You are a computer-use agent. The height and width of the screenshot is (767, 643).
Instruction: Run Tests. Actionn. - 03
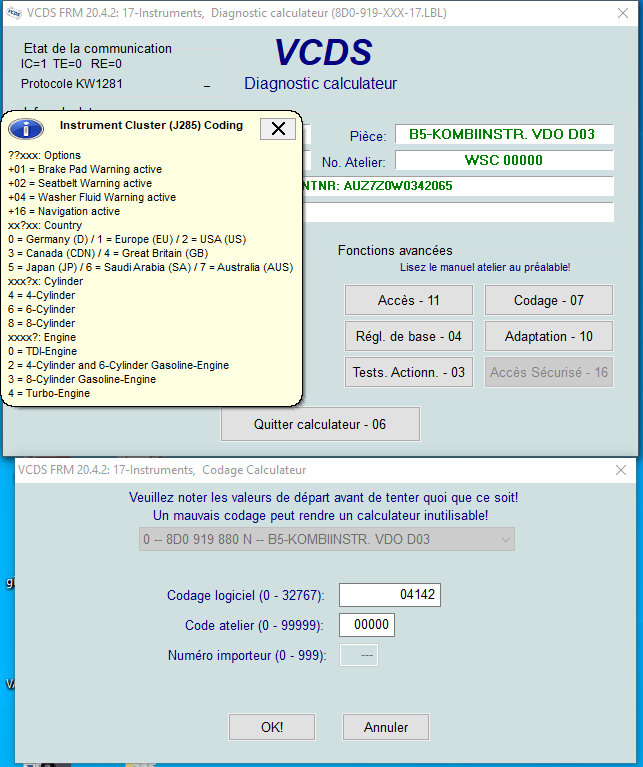point(409,372)
